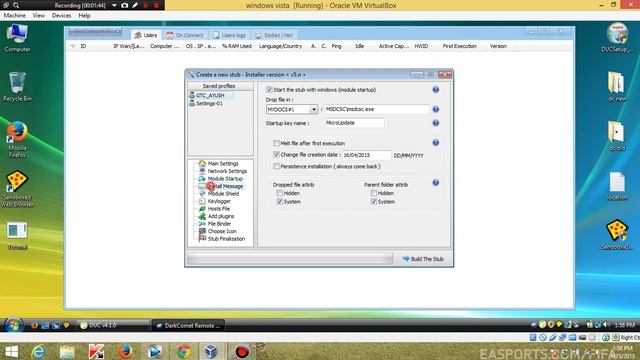This screenshot has width=640, height=360.
Task: Switch to DarkComet Remote taskbar item
Action: click(x=189, y=325)
